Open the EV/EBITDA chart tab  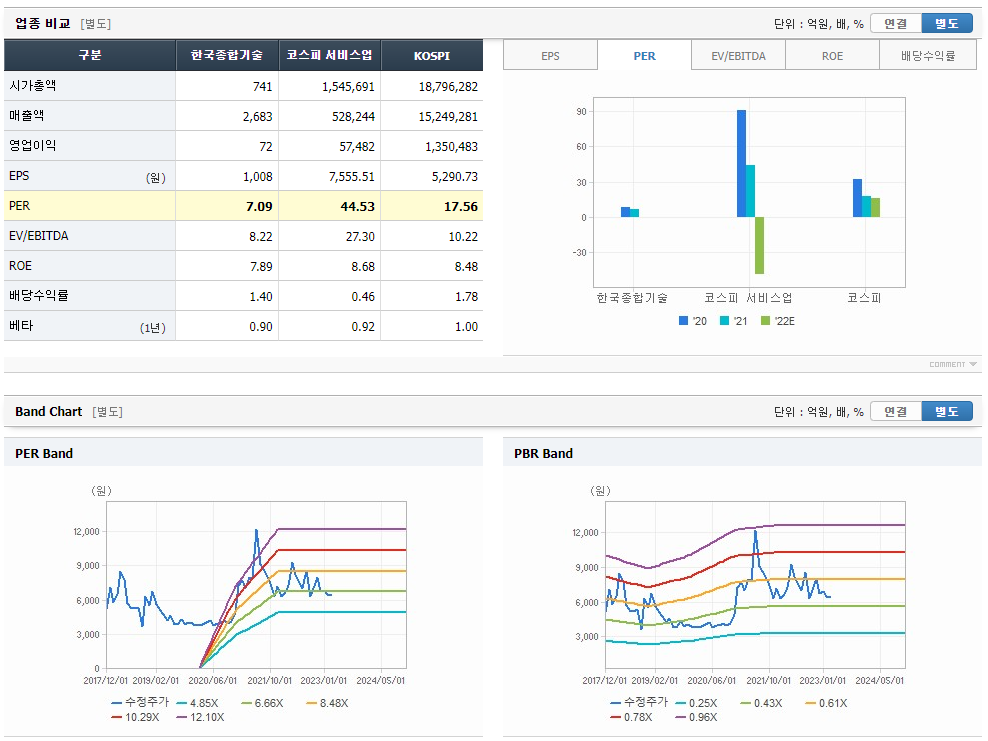coord(738,56)
